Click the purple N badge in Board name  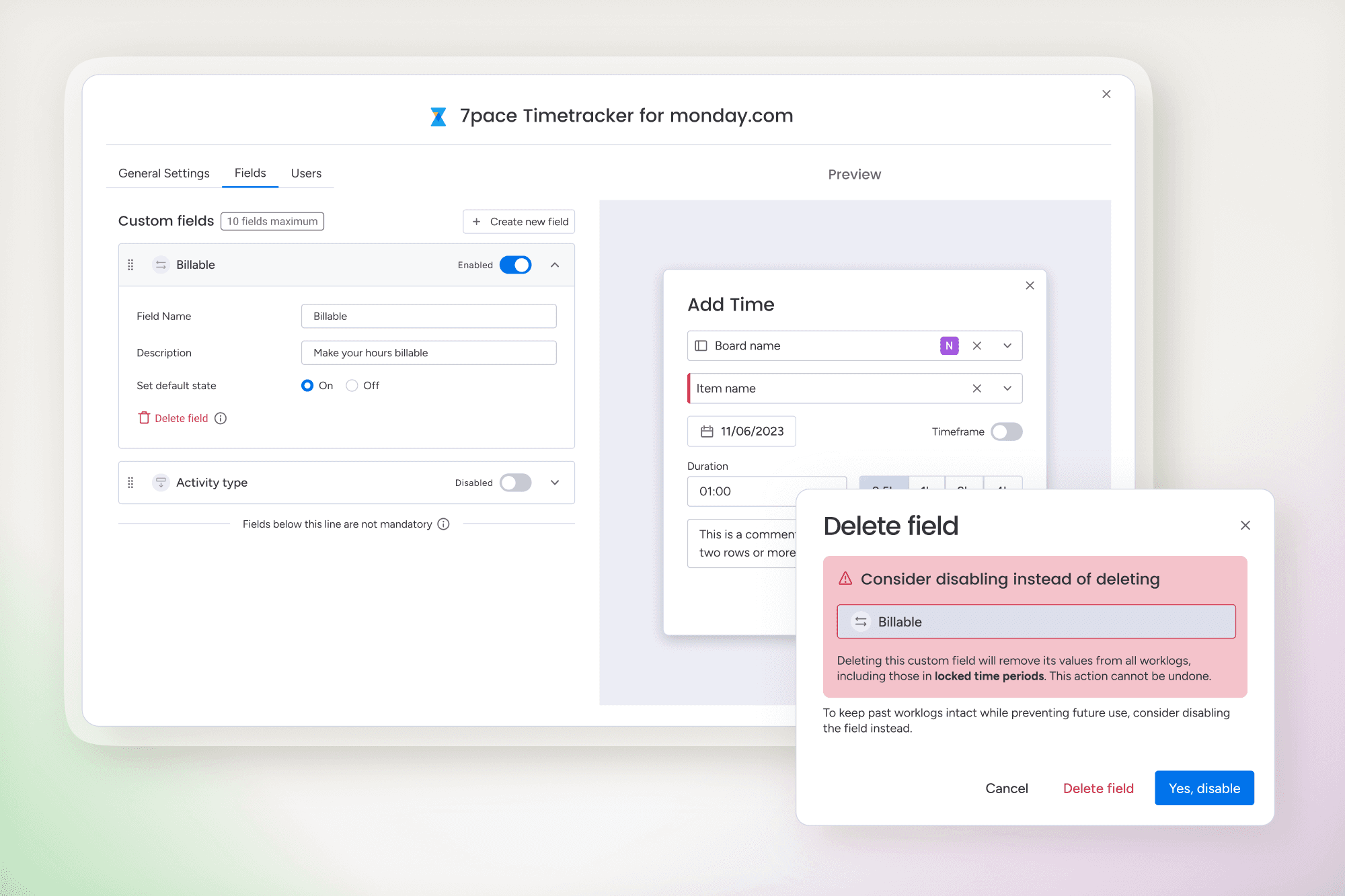tap(949, 345)
